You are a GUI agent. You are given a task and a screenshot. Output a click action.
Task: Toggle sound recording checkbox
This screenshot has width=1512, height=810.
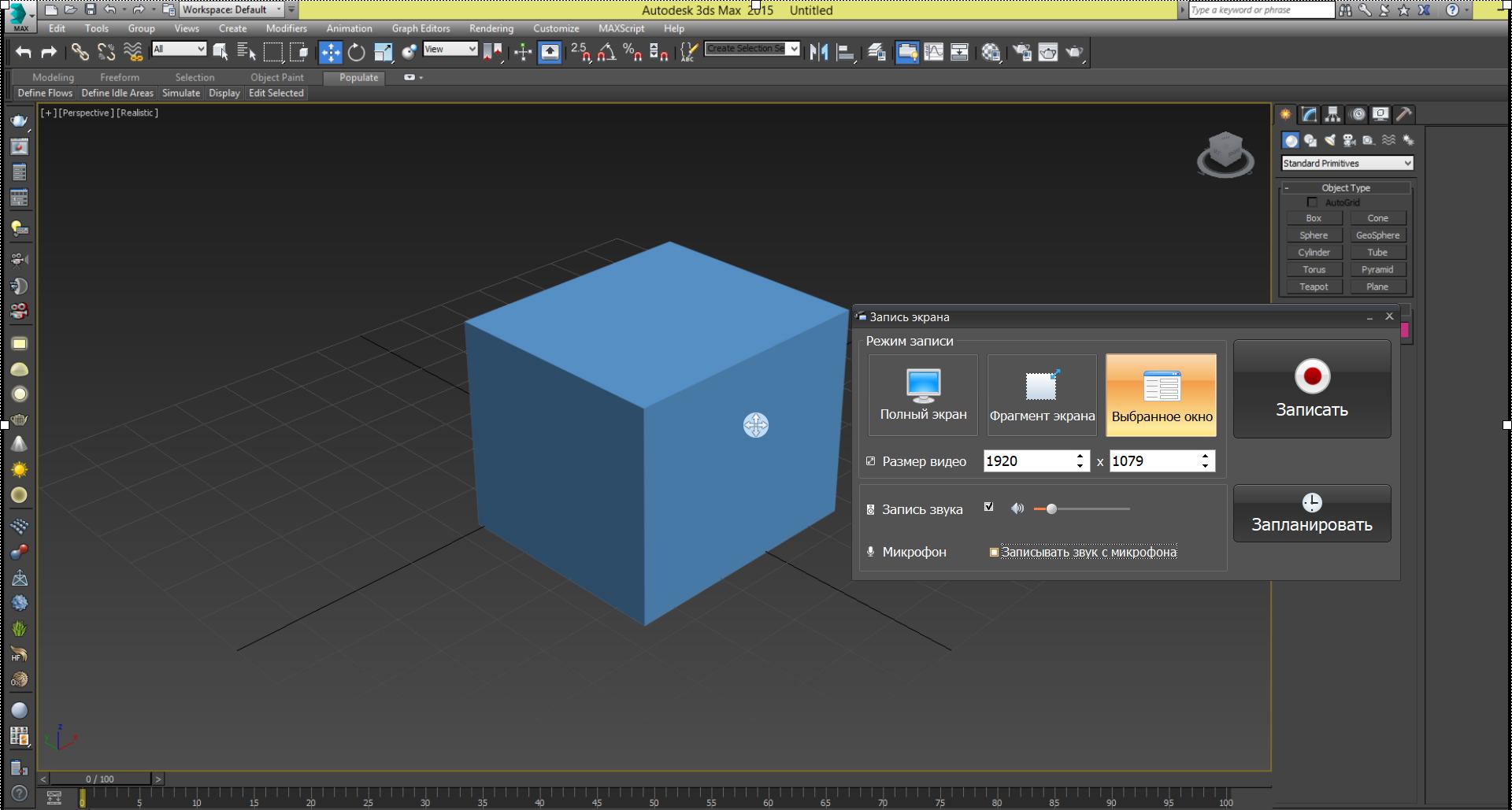989,508
